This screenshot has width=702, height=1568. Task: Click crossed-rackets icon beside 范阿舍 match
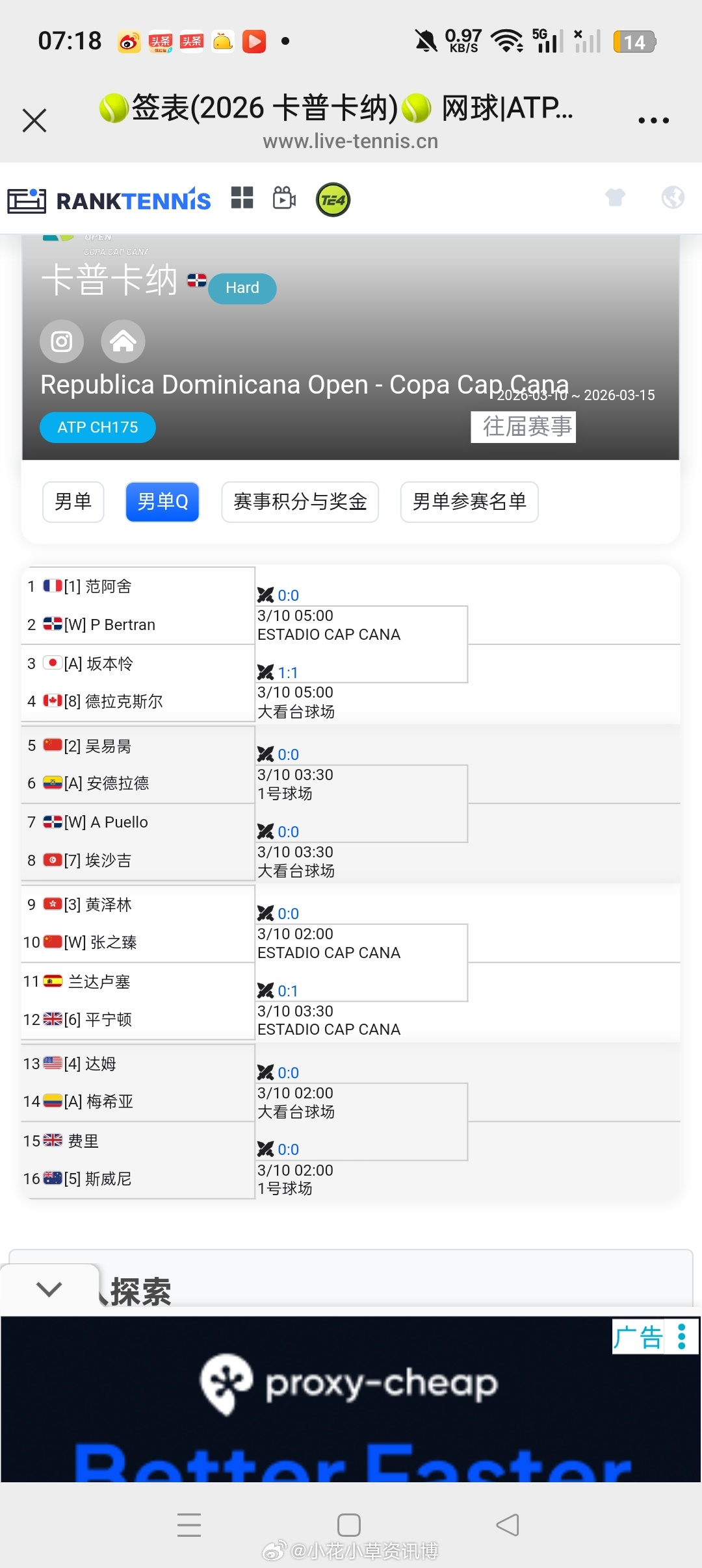(x=266, y=595)
